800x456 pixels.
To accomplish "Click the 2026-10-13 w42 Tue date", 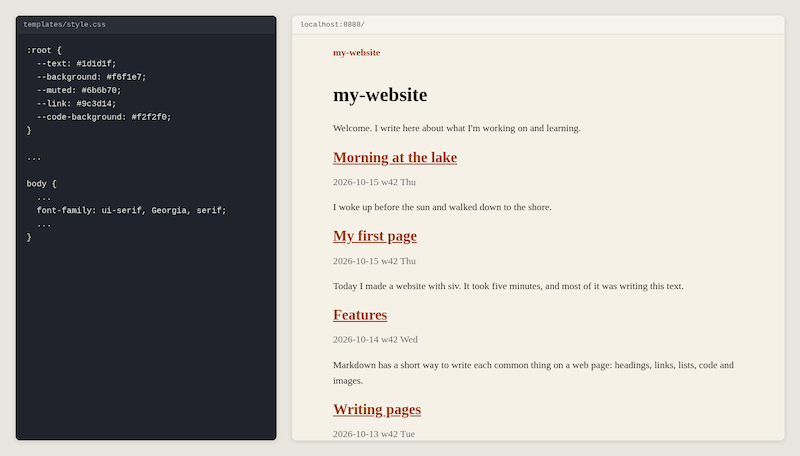I will click(x=373, y=434).
